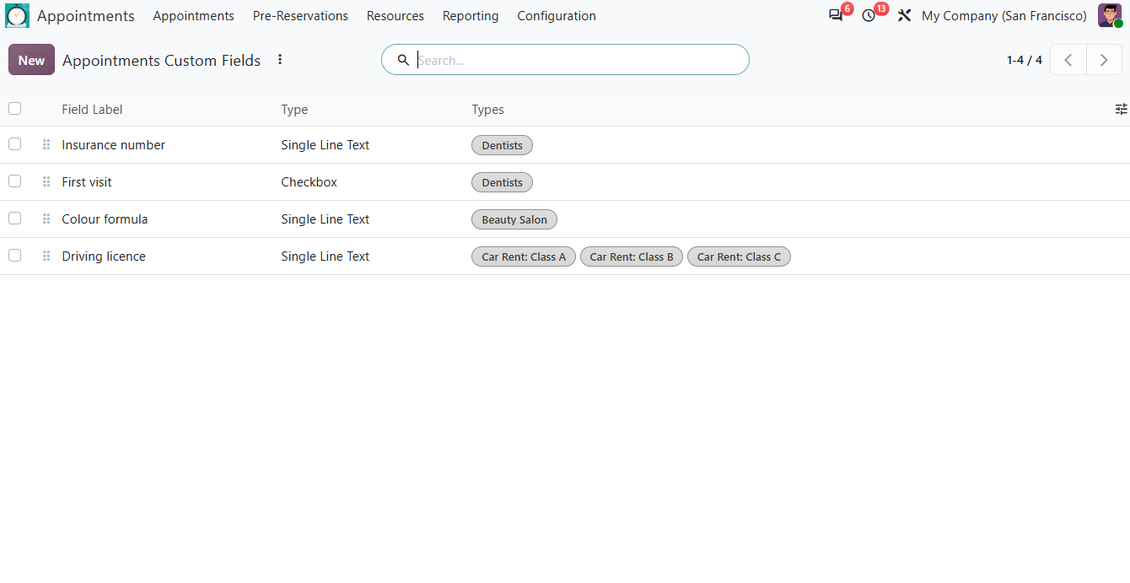Switch company via My Company (San Francisco)
The height and width of the screenshot is (583, 1130).
tap(1004, 16)
